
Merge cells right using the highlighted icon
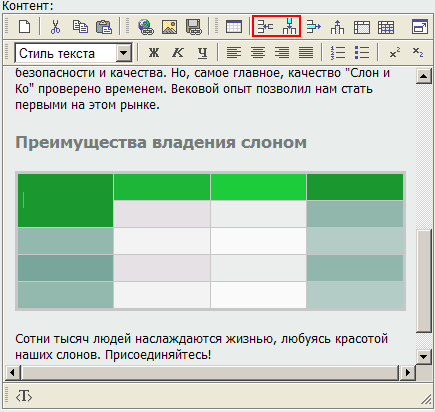click(x=265, y=26)
